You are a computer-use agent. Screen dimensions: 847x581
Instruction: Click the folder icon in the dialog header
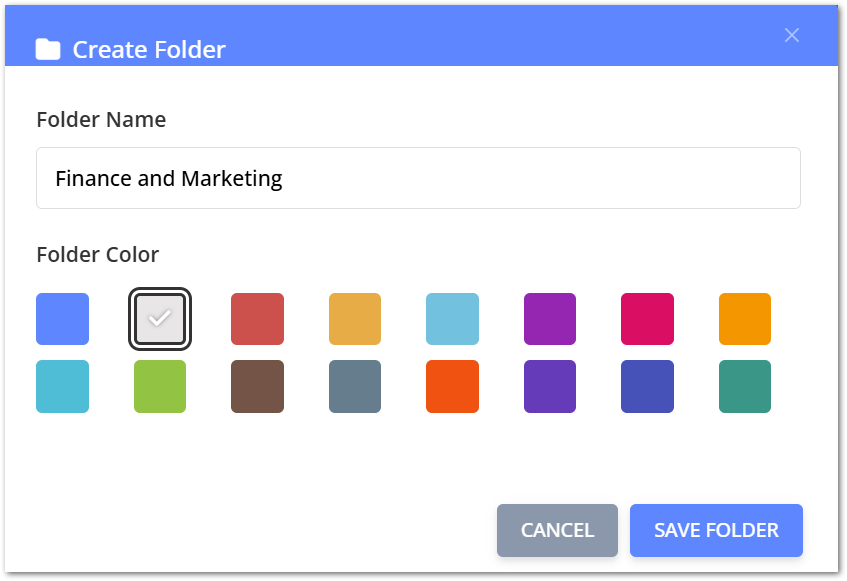tap(48, 49)
